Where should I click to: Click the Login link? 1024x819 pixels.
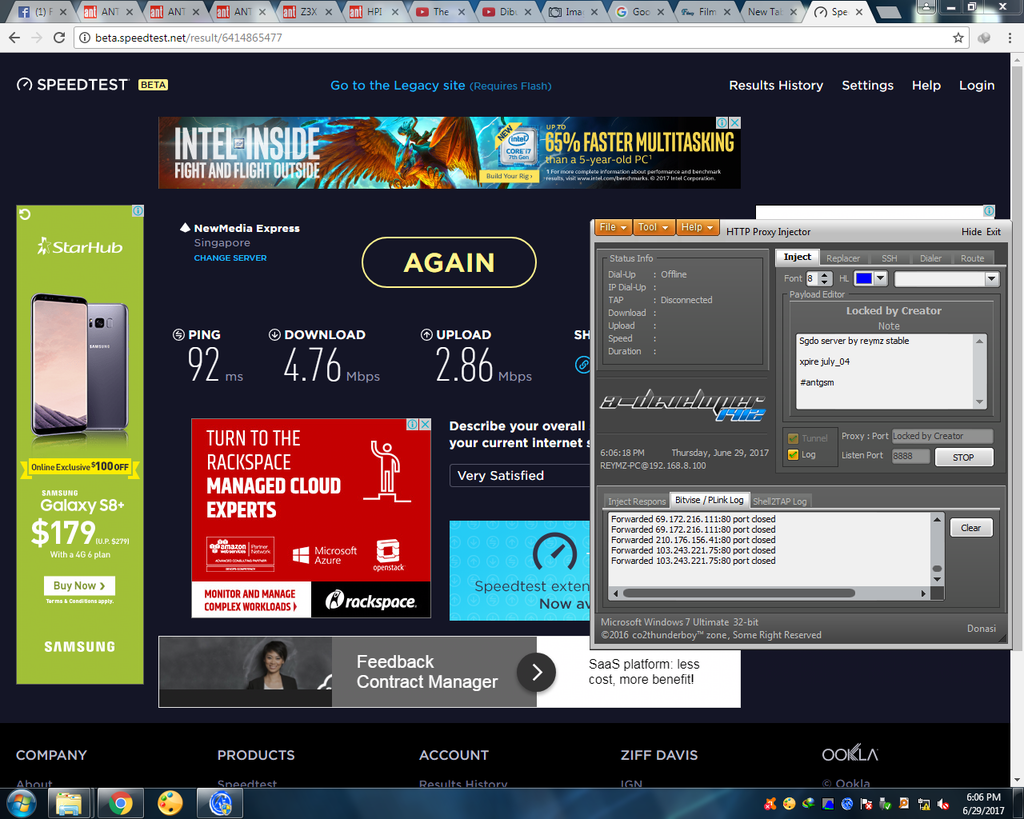[x=976, y=86]
